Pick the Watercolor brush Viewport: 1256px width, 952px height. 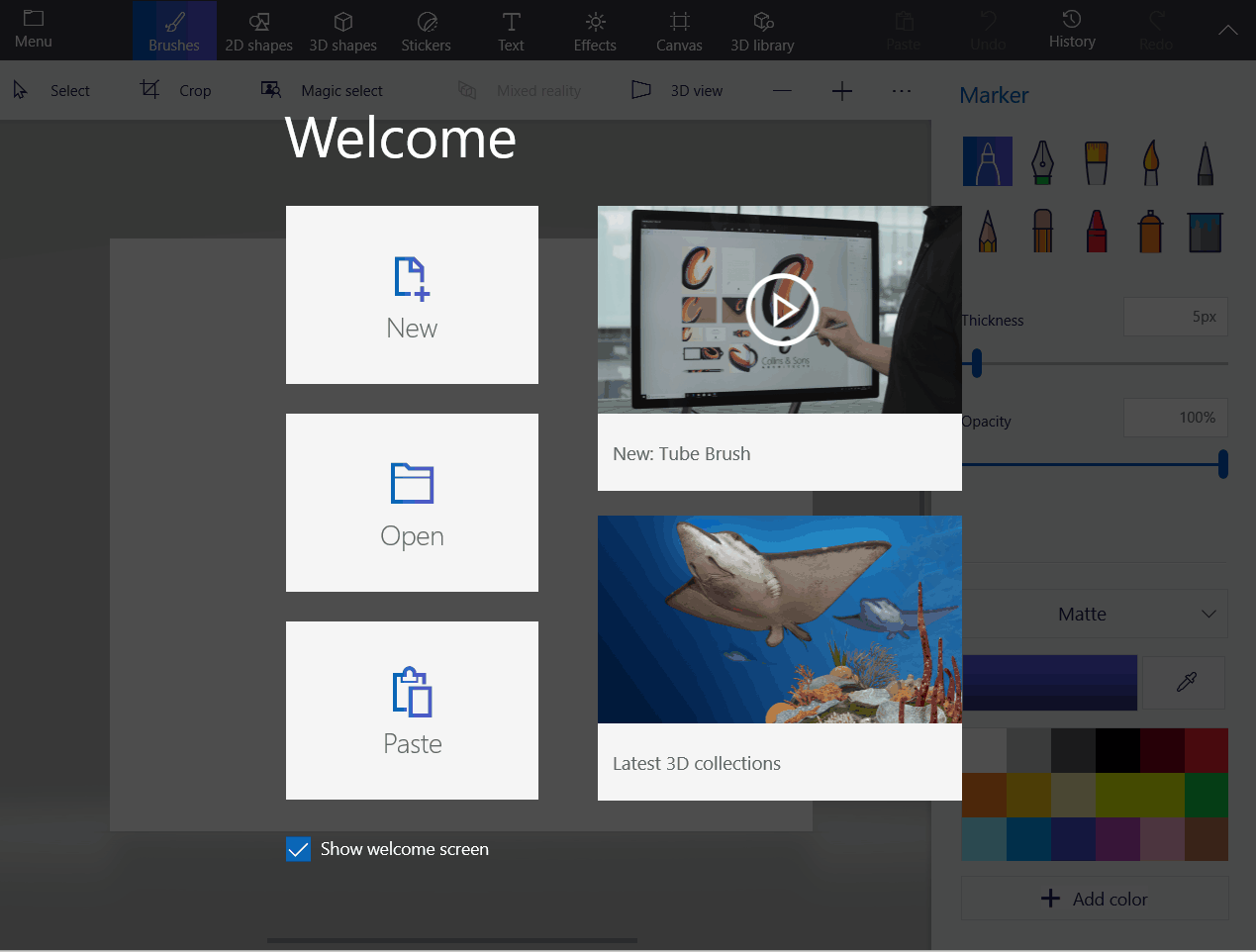click(x=1150, y=161)
